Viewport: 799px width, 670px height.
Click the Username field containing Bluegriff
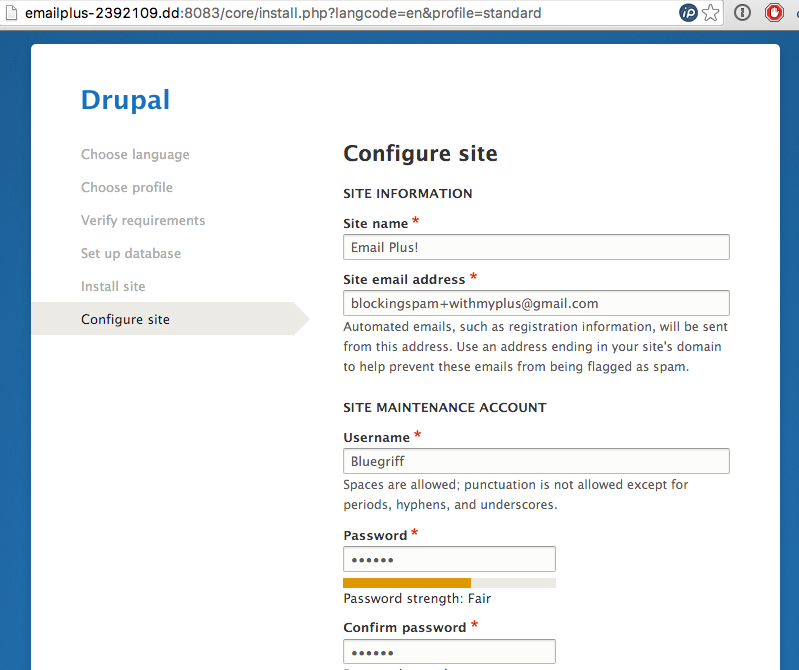[536, 461]
